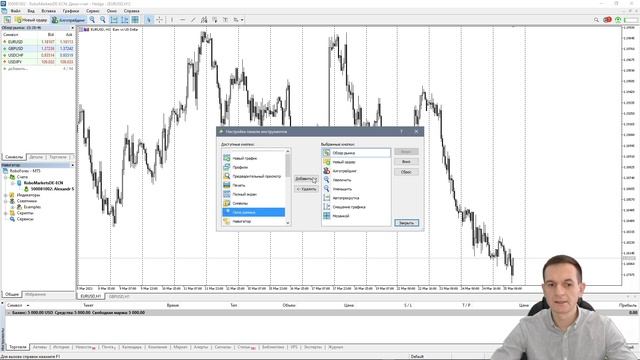The width and height of the screenshot is (640, 360).
Task: Expand the Examples tree node
Action: tap(12, 207)
